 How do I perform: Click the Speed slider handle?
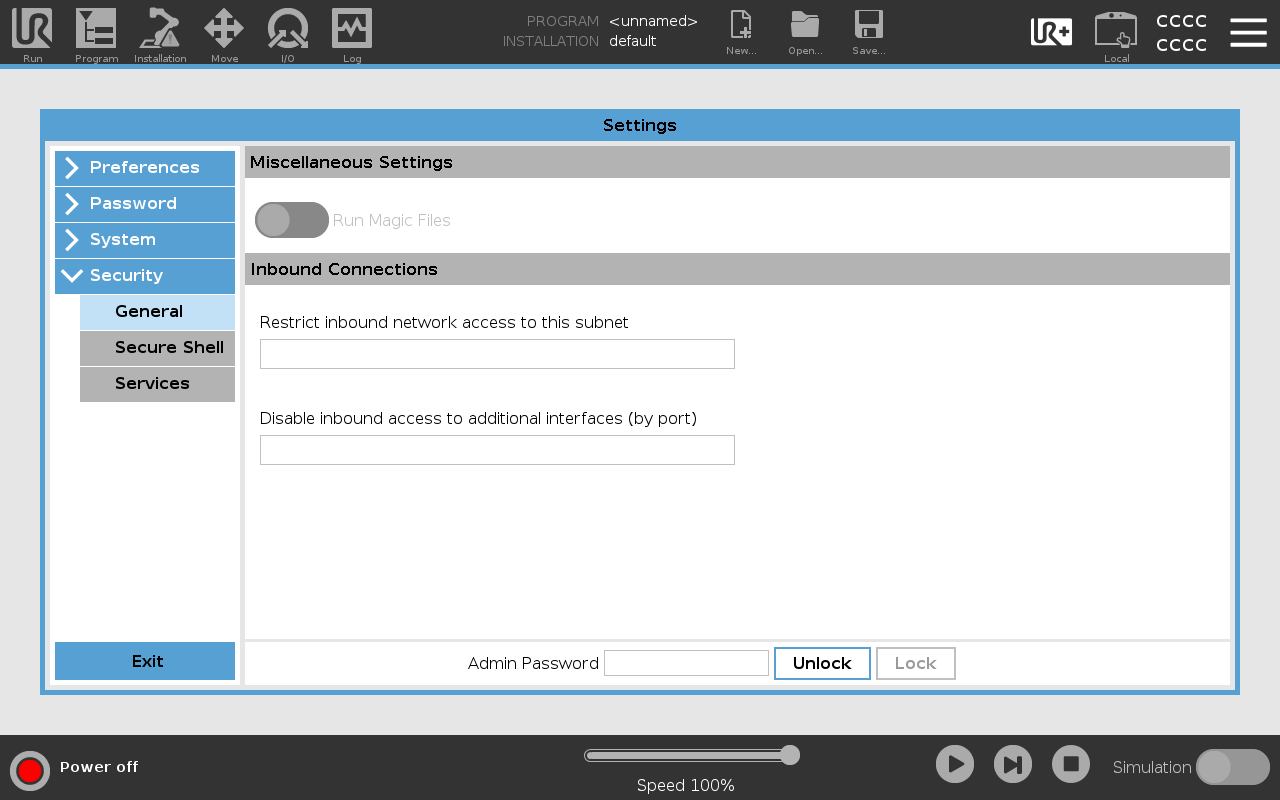(790, 755)
